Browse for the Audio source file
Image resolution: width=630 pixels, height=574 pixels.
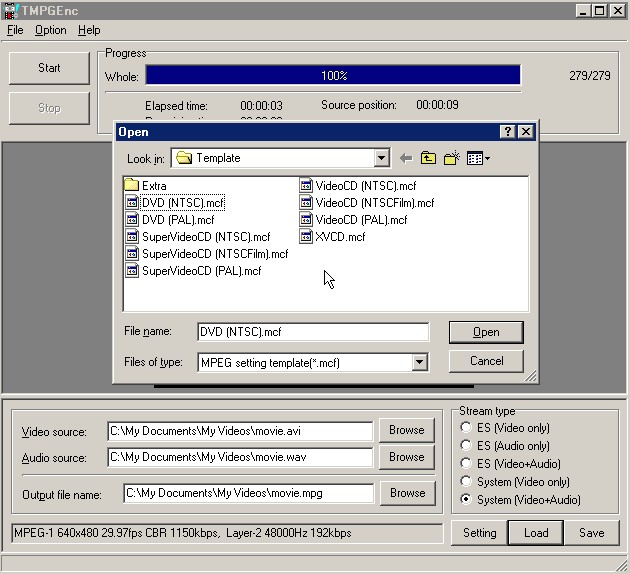pos(407,457)
